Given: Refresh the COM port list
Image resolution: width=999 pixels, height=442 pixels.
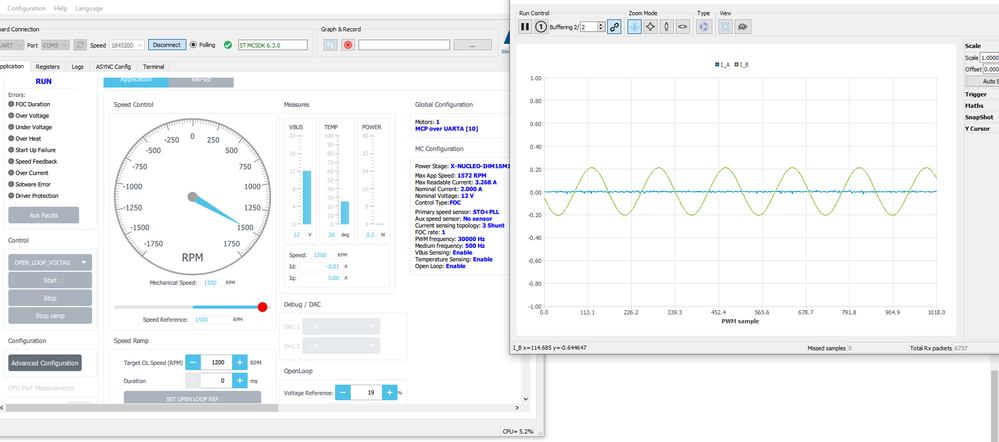Looking at the screenshot, I should click(x=80, y=45).
